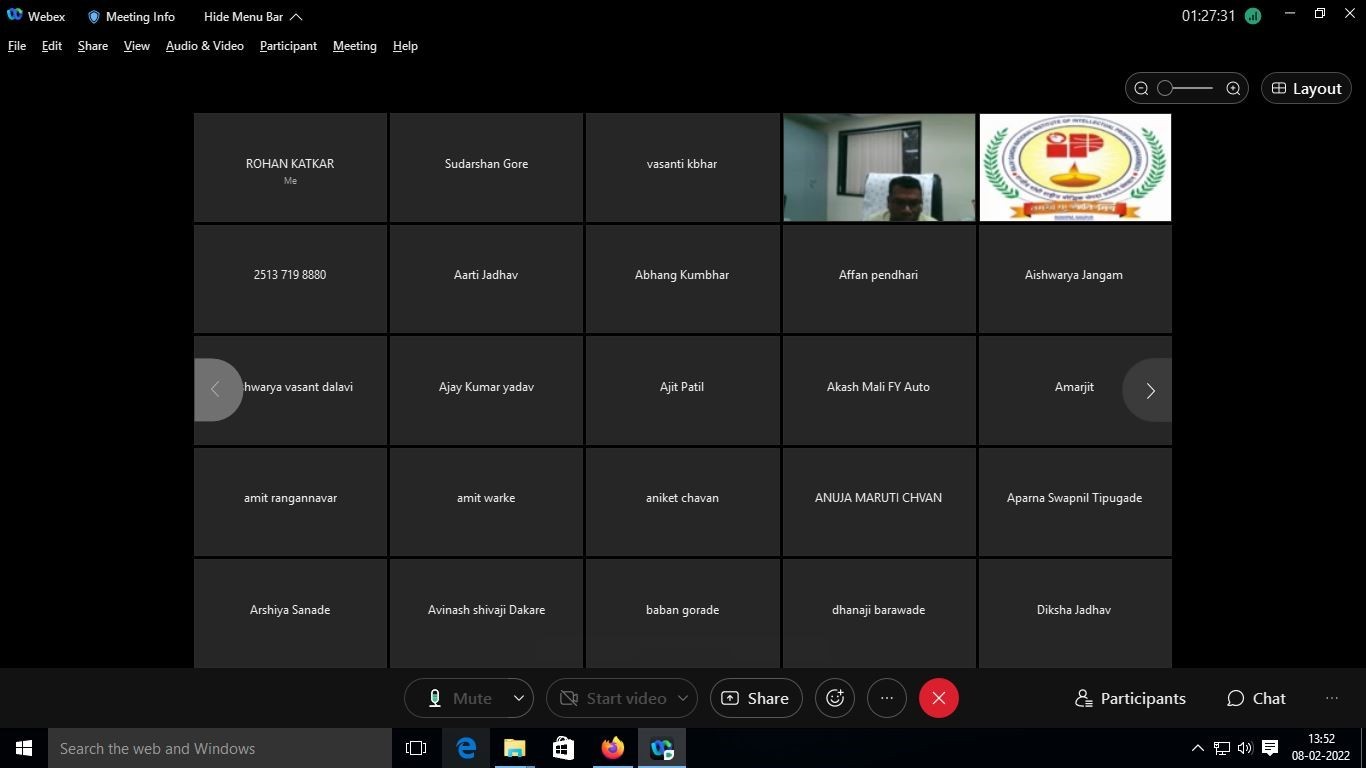Mute the microphone
Screen dimensions: 1366x768
[x=458, y=698]
